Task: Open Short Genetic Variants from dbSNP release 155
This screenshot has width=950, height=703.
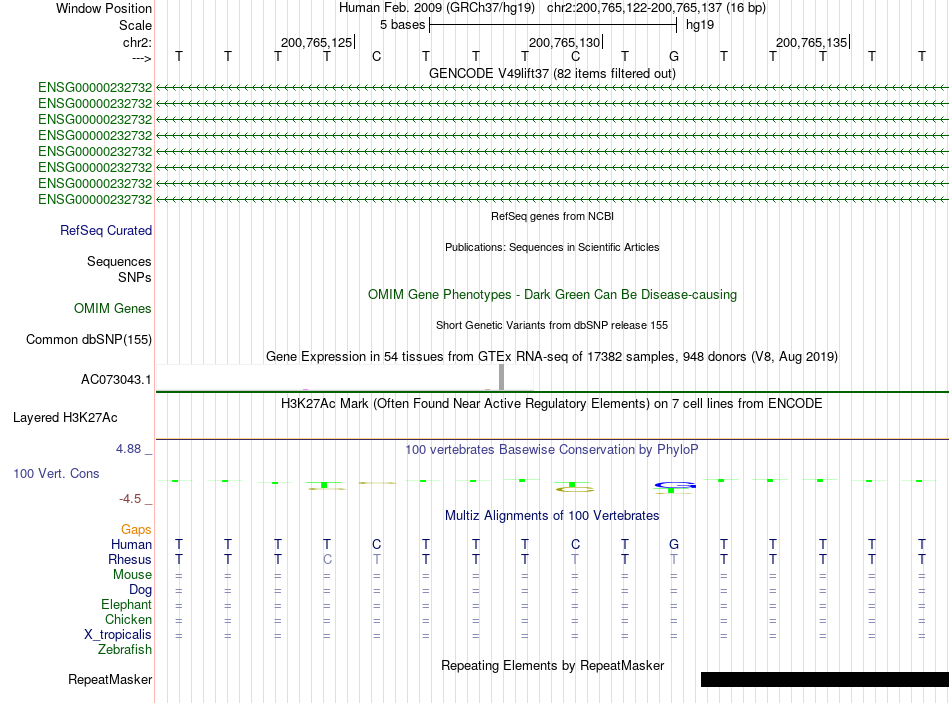Action: (552, 325)
